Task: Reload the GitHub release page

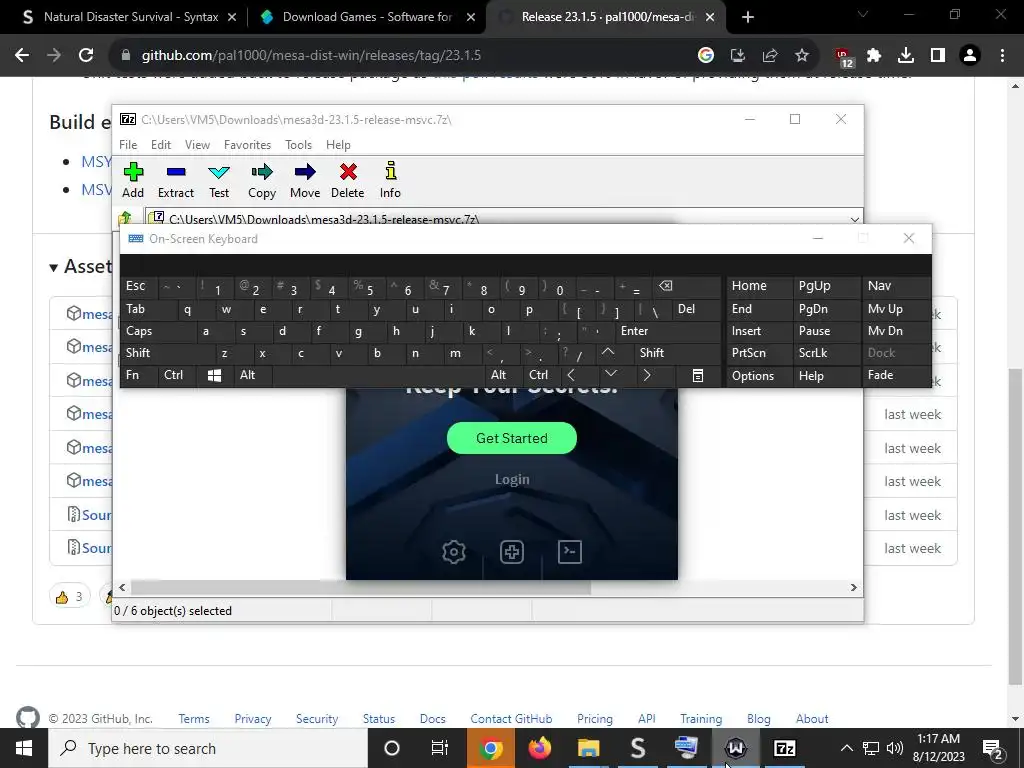Action: 86,56
